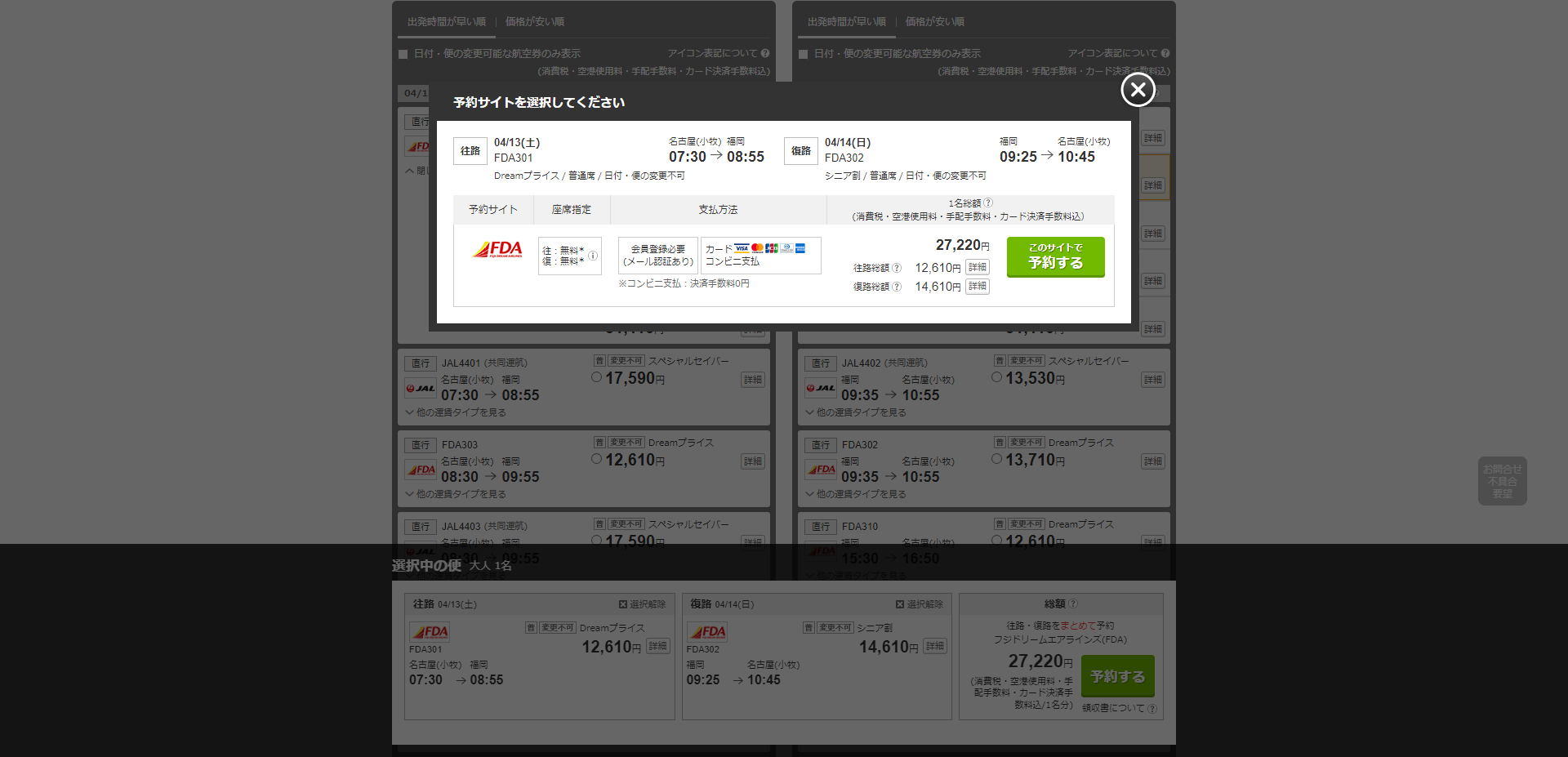The width and height of the screenshot is (1568, 757).
Task: Open 詳細 beside 12,610円 in selected flights panel
Action: coord(658,646)
